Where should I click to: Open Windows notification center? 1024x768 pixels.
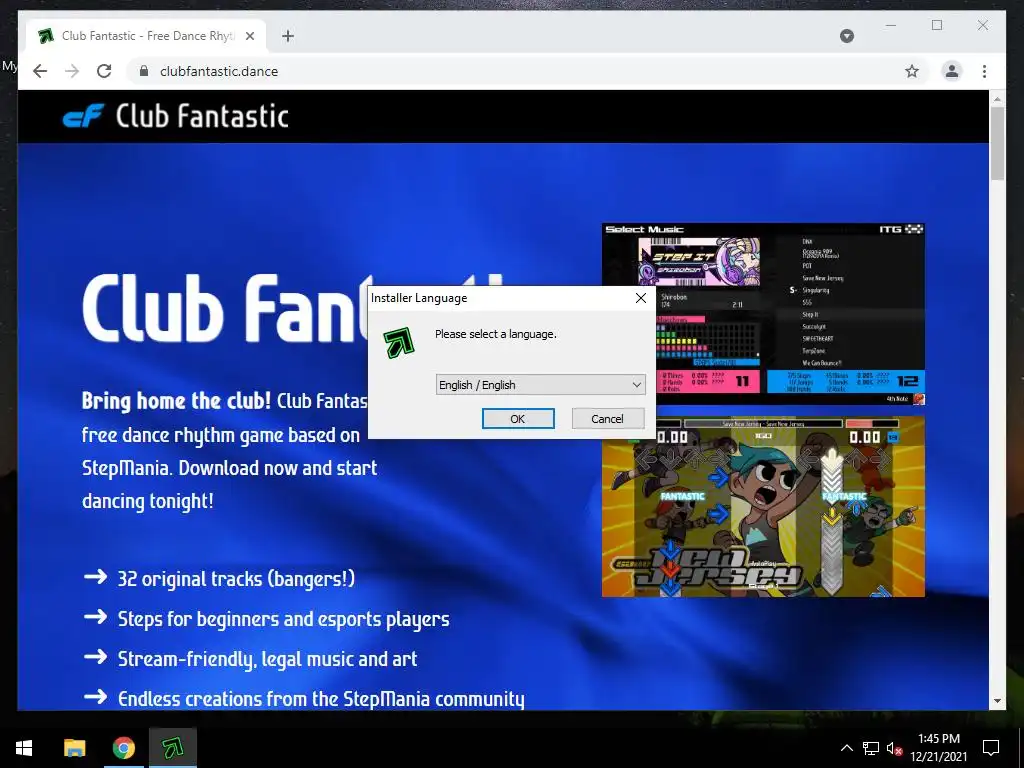coord(991,748)
